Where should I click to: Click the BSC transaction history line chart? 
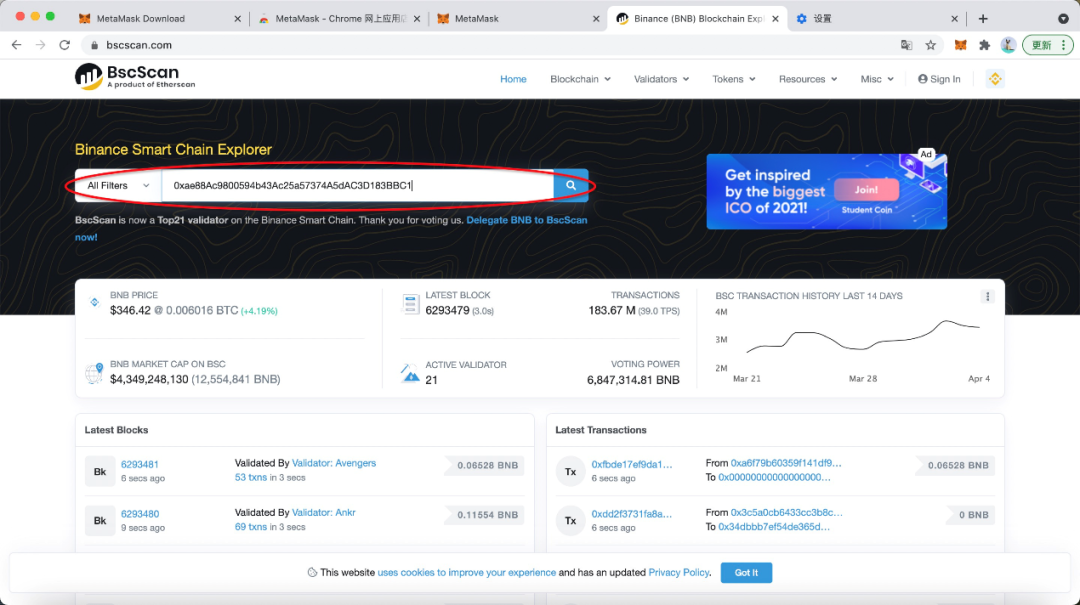[x=863, y=338]
